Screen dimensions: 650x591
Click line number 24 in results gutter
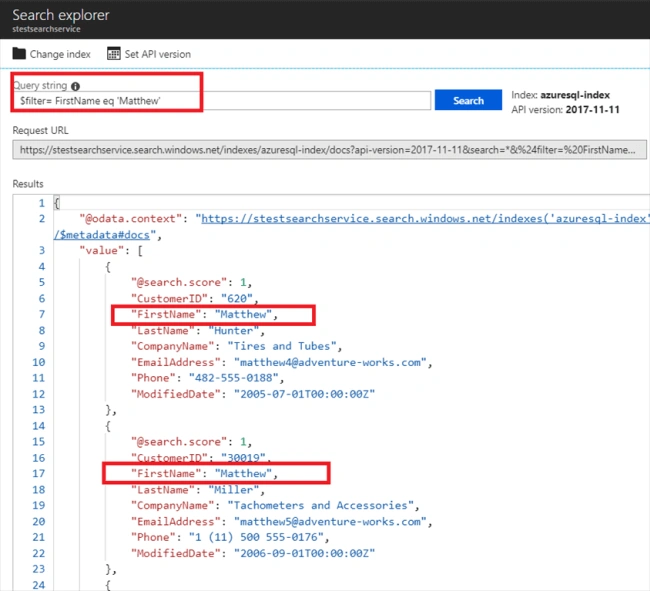[39, 585]
